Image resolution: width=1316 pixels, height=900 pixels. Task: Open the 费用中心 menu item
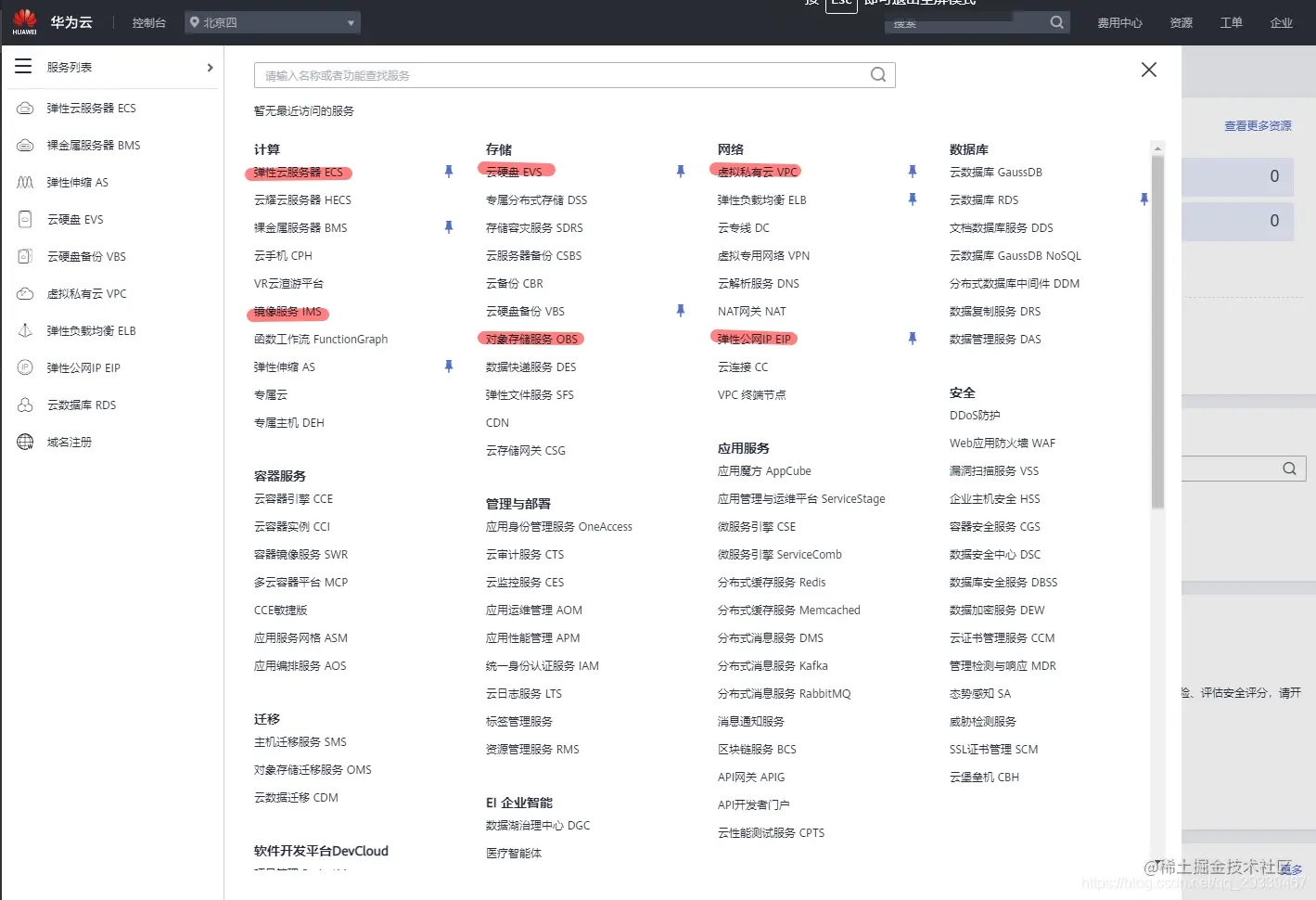(x=1119, y=22)
